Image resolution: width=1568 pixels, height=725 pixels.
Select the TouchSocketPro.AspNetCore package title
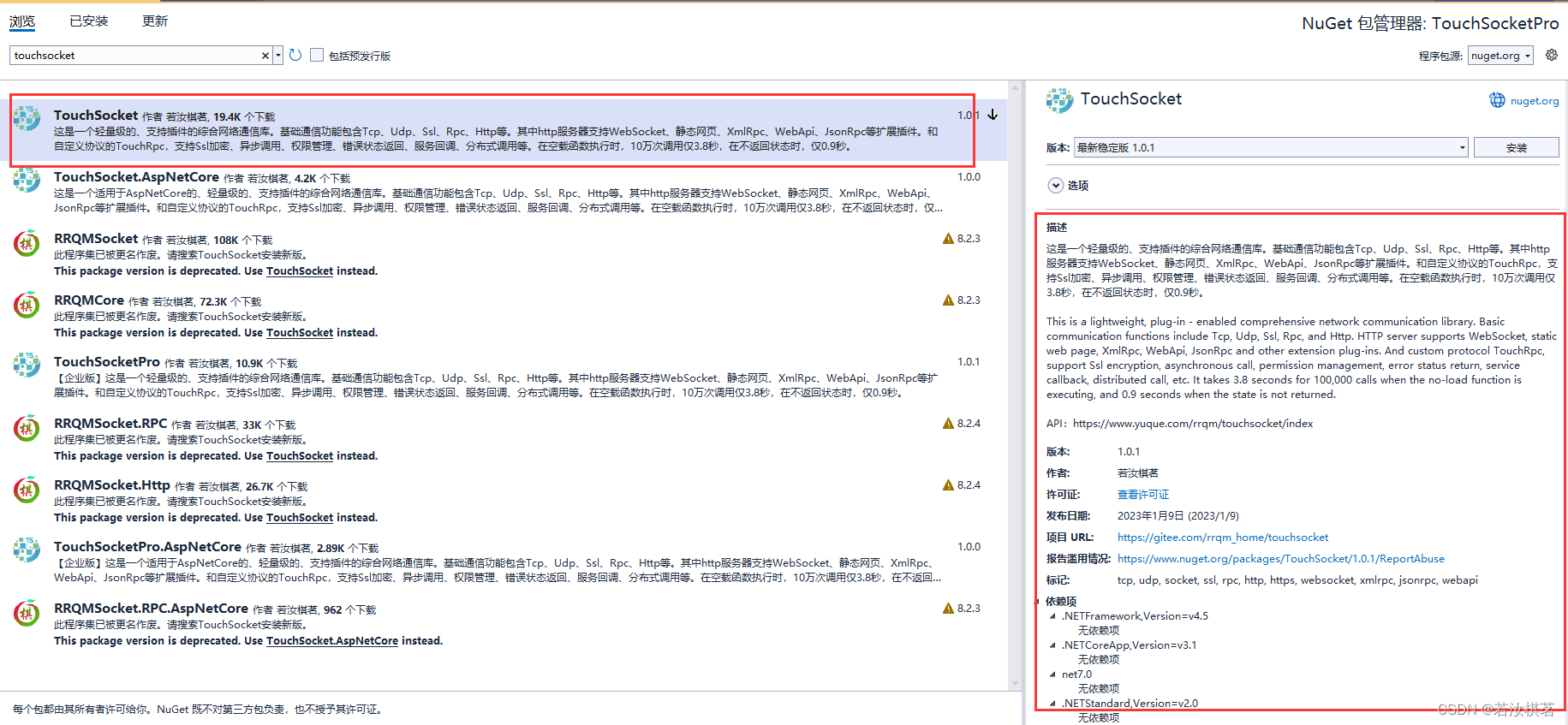point(147,547)
